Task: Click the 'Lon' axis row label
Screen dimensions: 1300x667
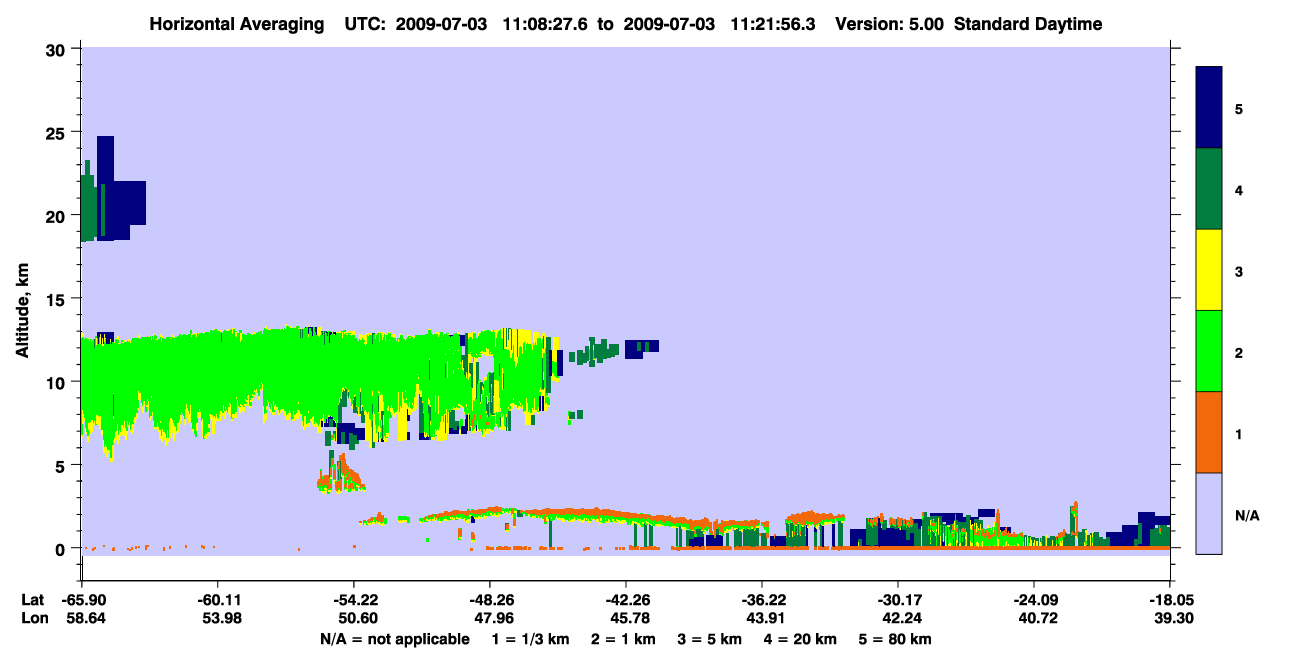Action: (33, 619)
